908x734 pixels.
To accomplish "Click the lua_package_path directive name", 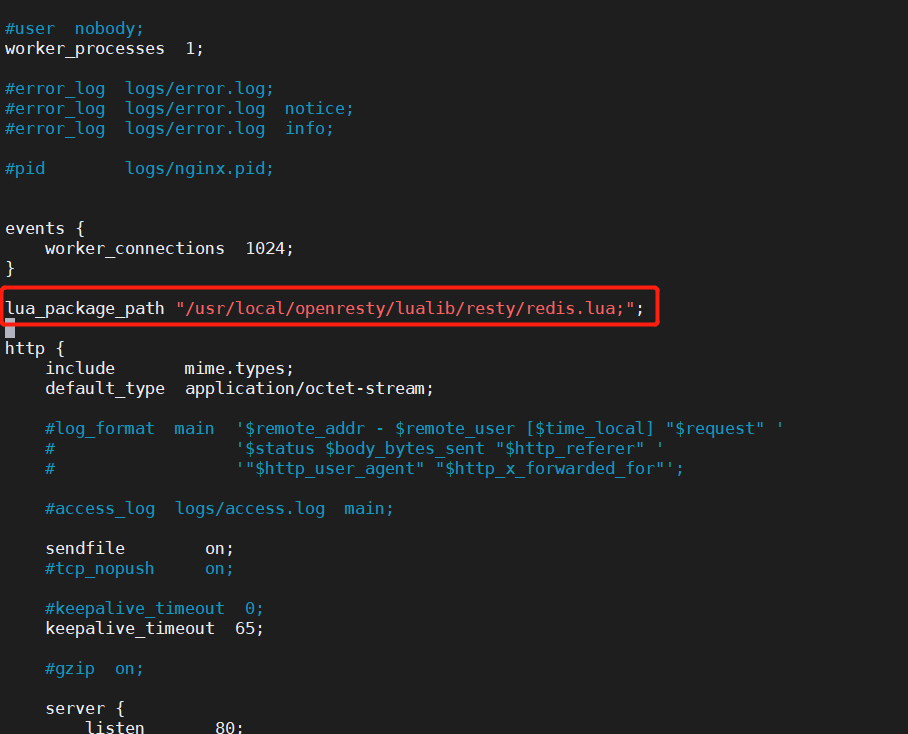I will tap(85, 308).
